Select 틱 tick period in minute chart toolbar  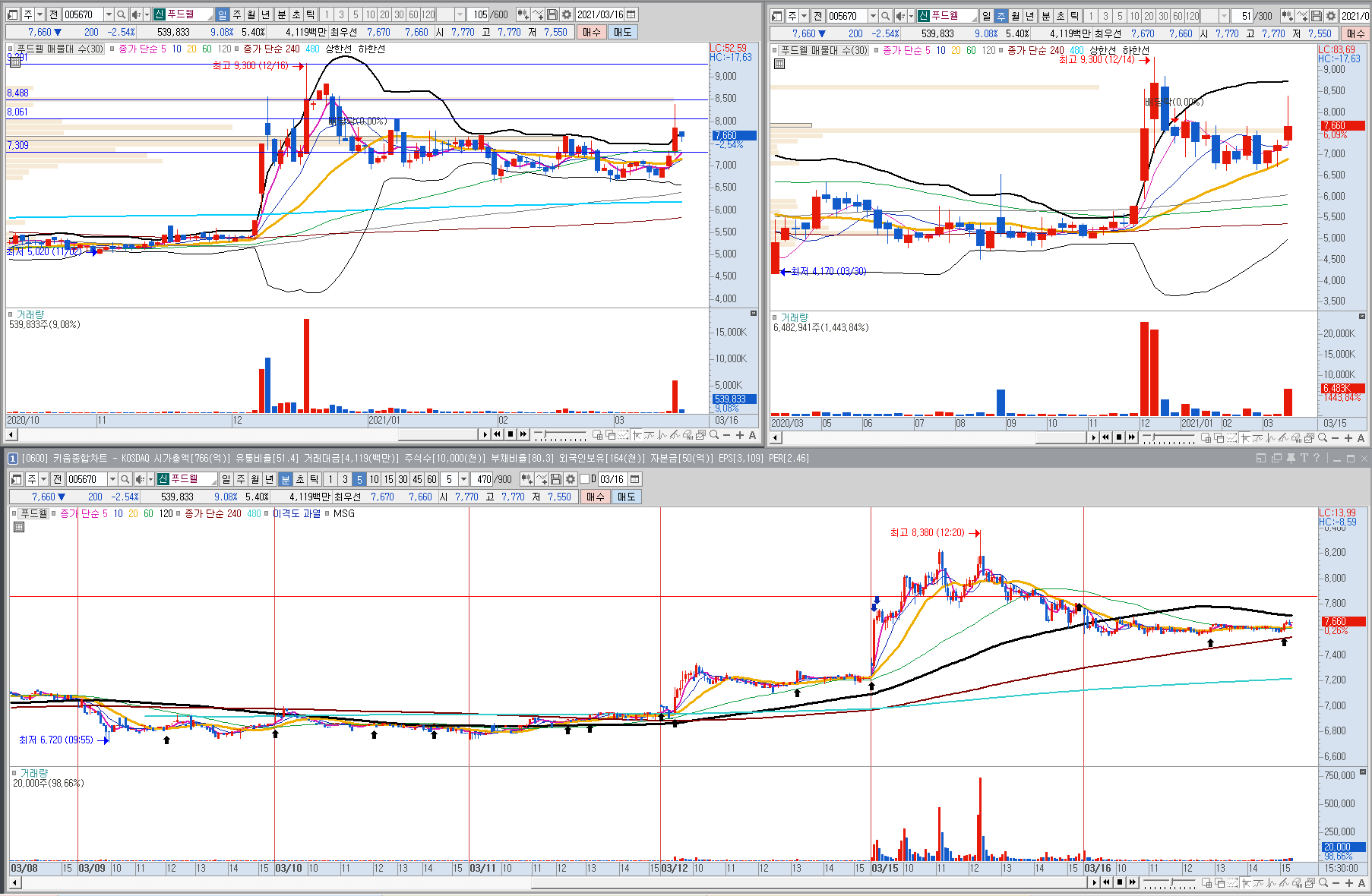coord(315,479)
